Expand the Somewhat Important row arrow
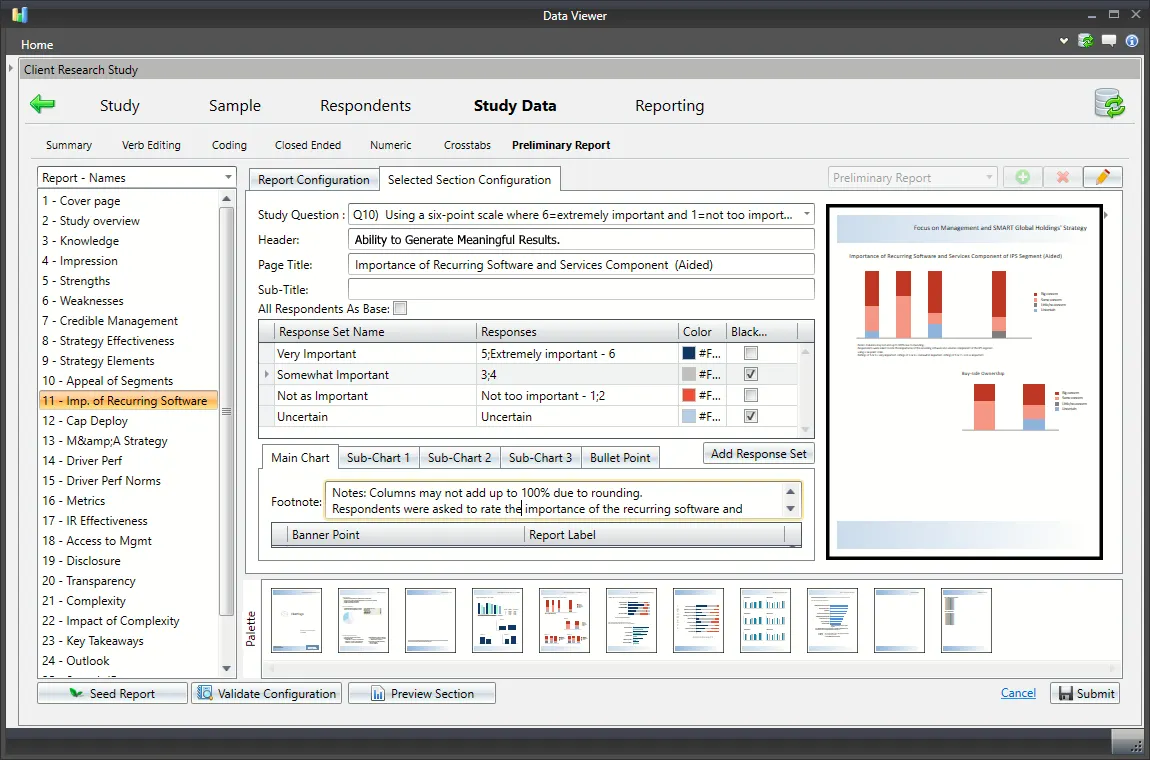 click(266, 374)
